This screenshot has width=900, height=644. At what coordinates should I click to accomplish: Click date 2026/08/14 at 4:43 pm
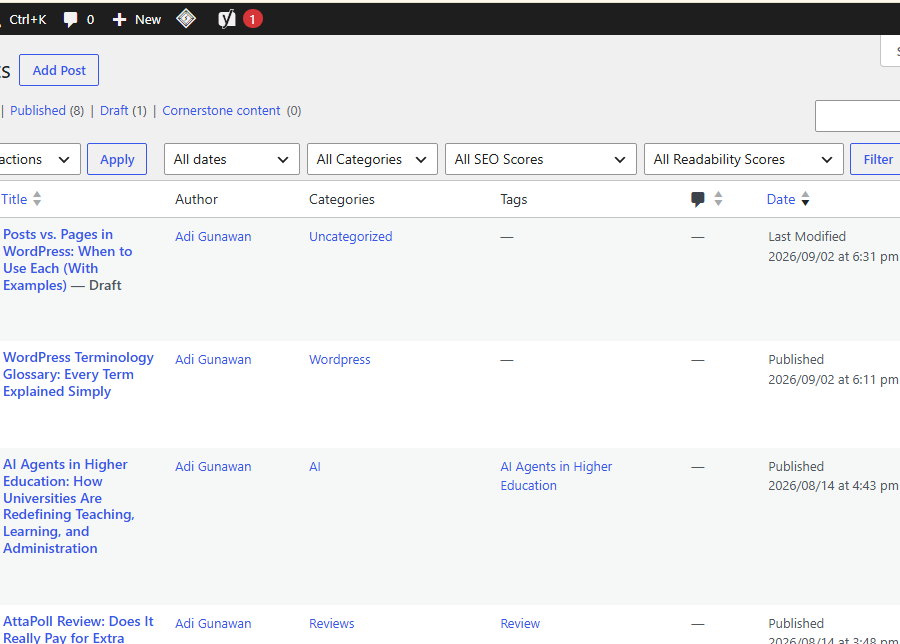(x=833, y=486)
